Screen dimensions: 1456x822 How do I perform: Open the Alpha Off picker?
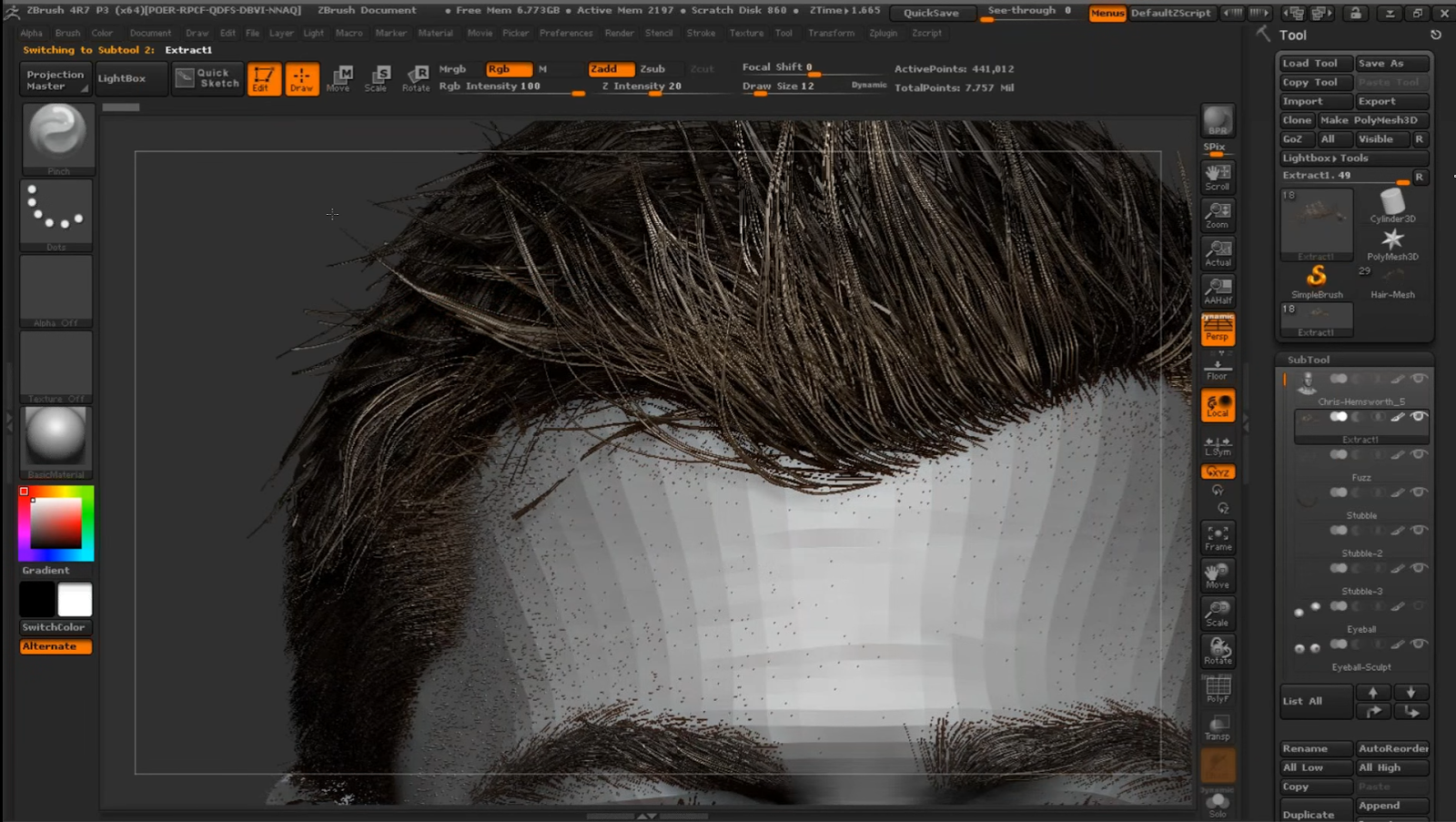pos(56,290)
